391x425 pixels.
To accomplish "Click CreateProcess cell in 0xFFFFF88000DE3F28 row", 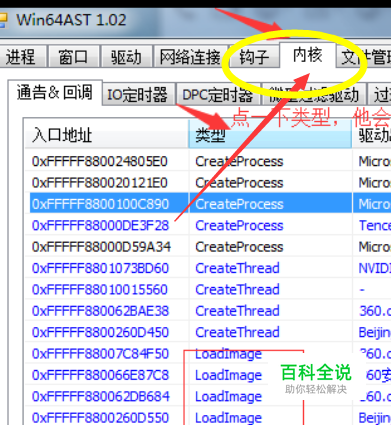I will point(239,225).
